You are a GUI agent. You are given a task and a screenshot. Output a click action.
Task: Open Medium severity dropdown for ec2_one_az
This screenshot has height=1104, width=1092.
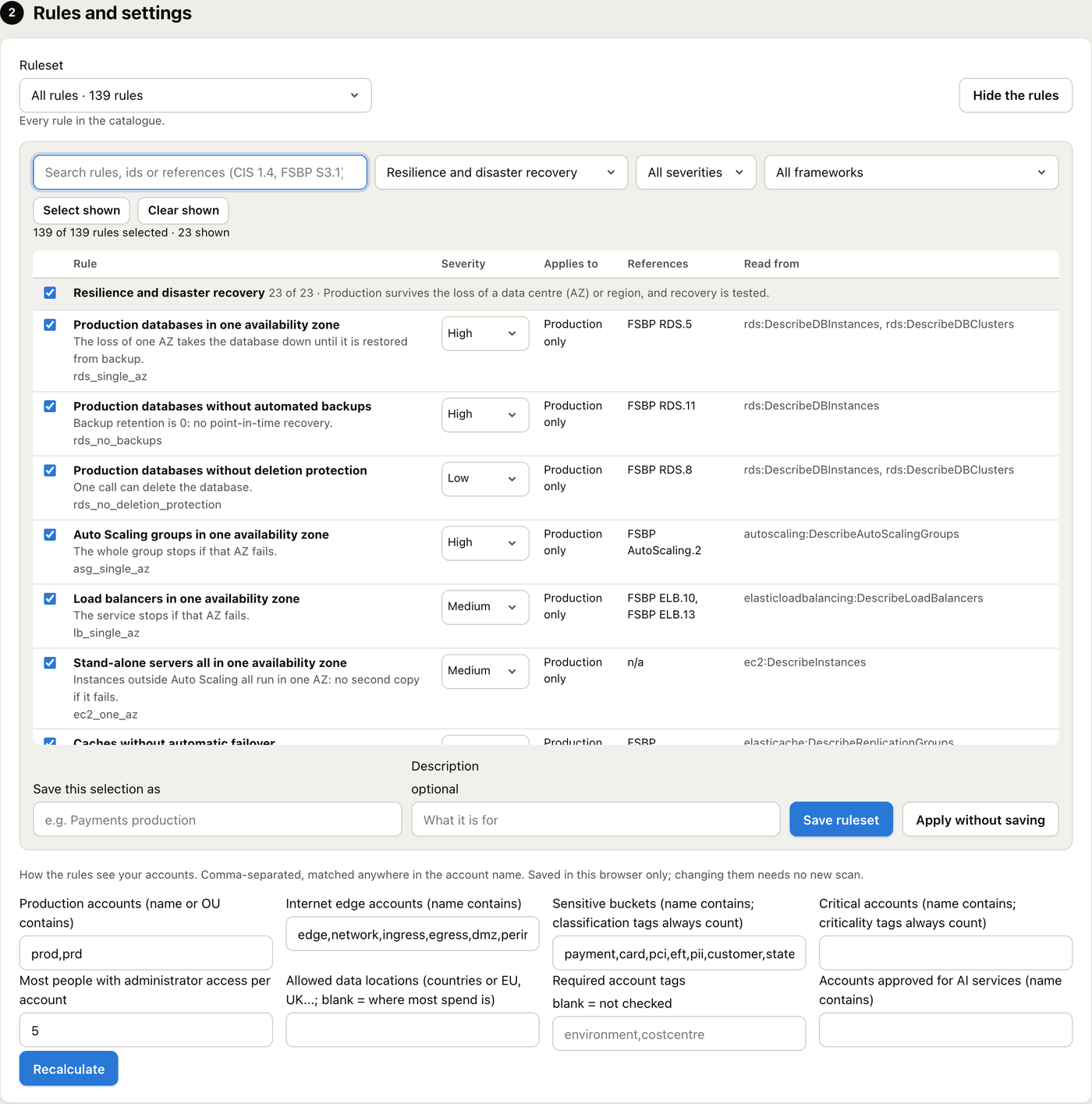point(485,670)
